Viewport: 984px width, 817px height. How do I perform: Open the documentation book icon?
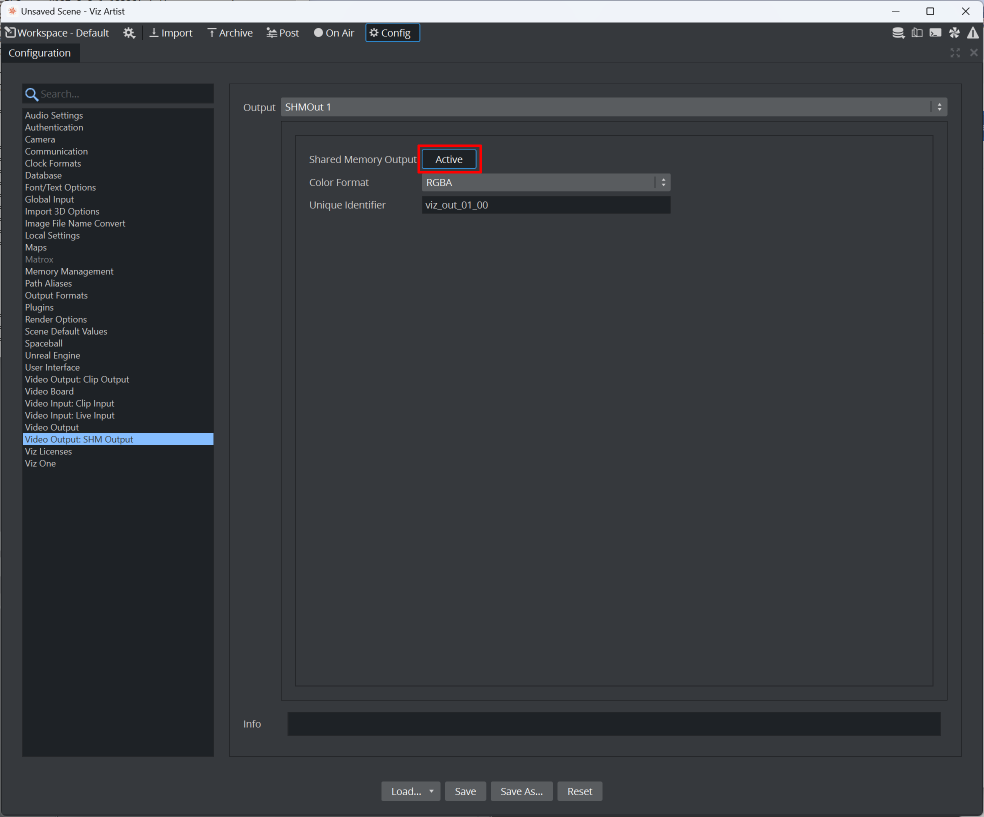point(917,33)
